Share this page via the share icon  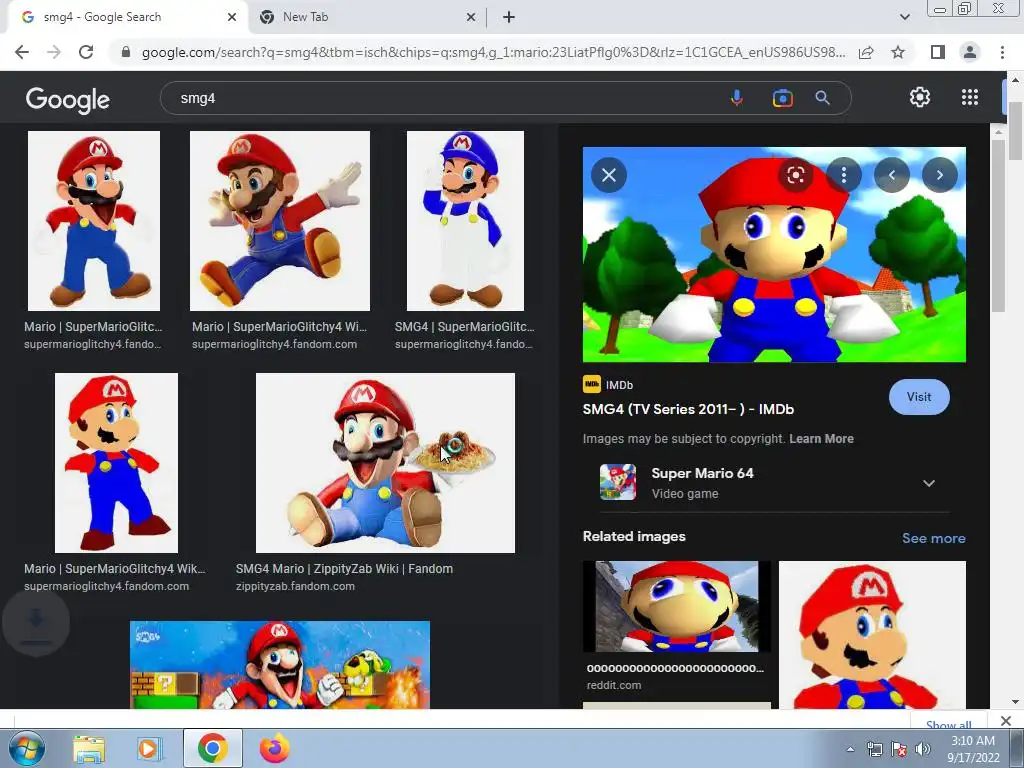[x=866, y=52]
